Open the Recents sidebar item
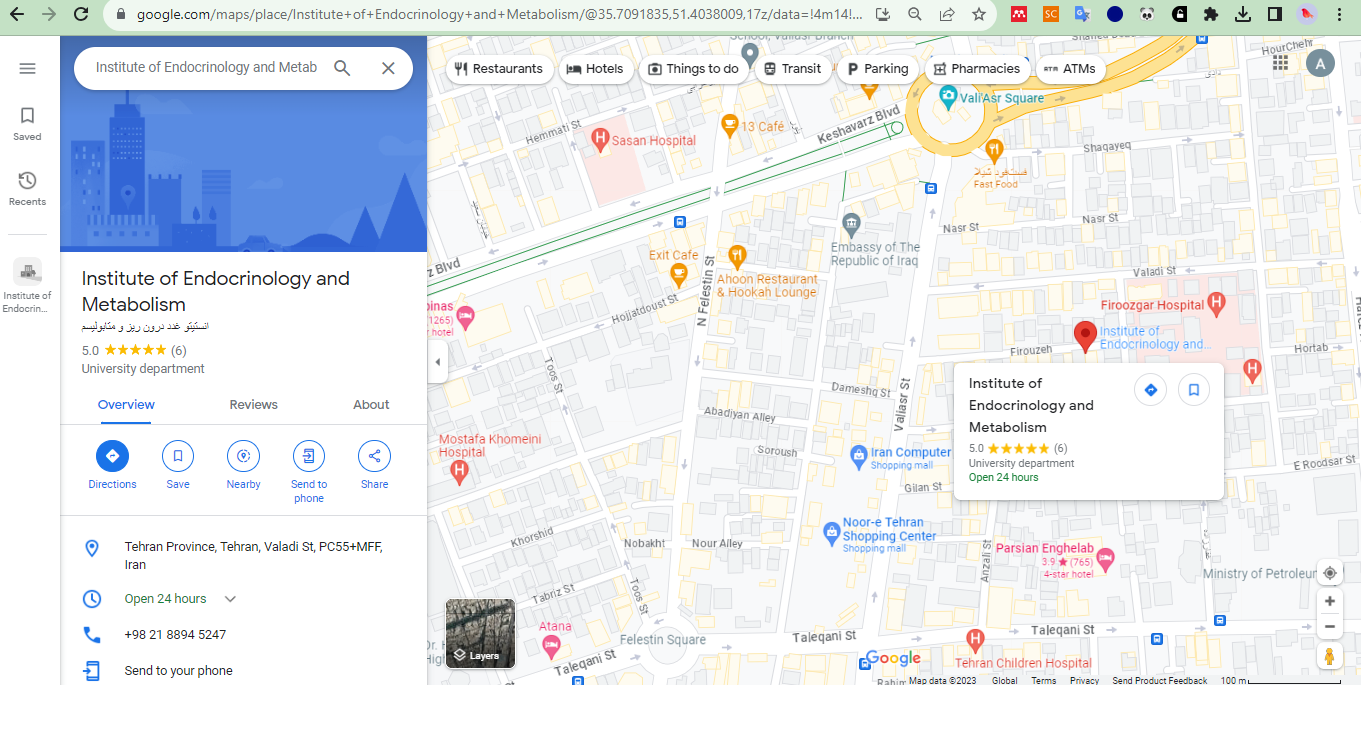This screenshot has height=730, width=1368. [x=27, y=188]
